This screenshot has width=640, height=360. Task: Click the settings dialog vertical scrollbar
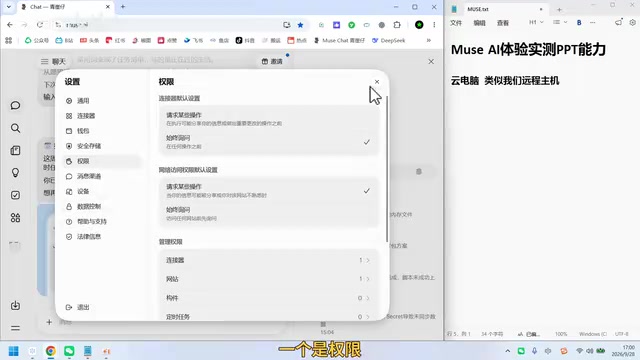[387, 168]
